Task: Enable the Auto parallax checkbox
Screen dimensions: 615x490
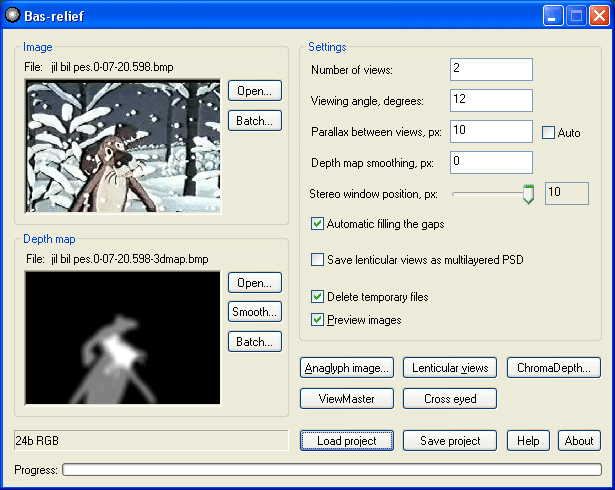Action: point(548,132)
